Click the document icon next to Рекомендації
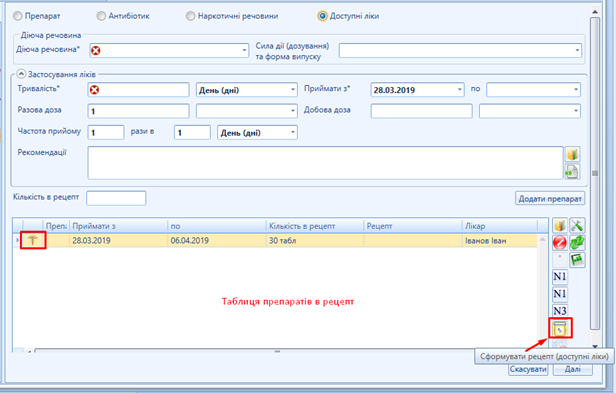Image resolution: width=616 pixels, height=393 pixels. [572, 172]
